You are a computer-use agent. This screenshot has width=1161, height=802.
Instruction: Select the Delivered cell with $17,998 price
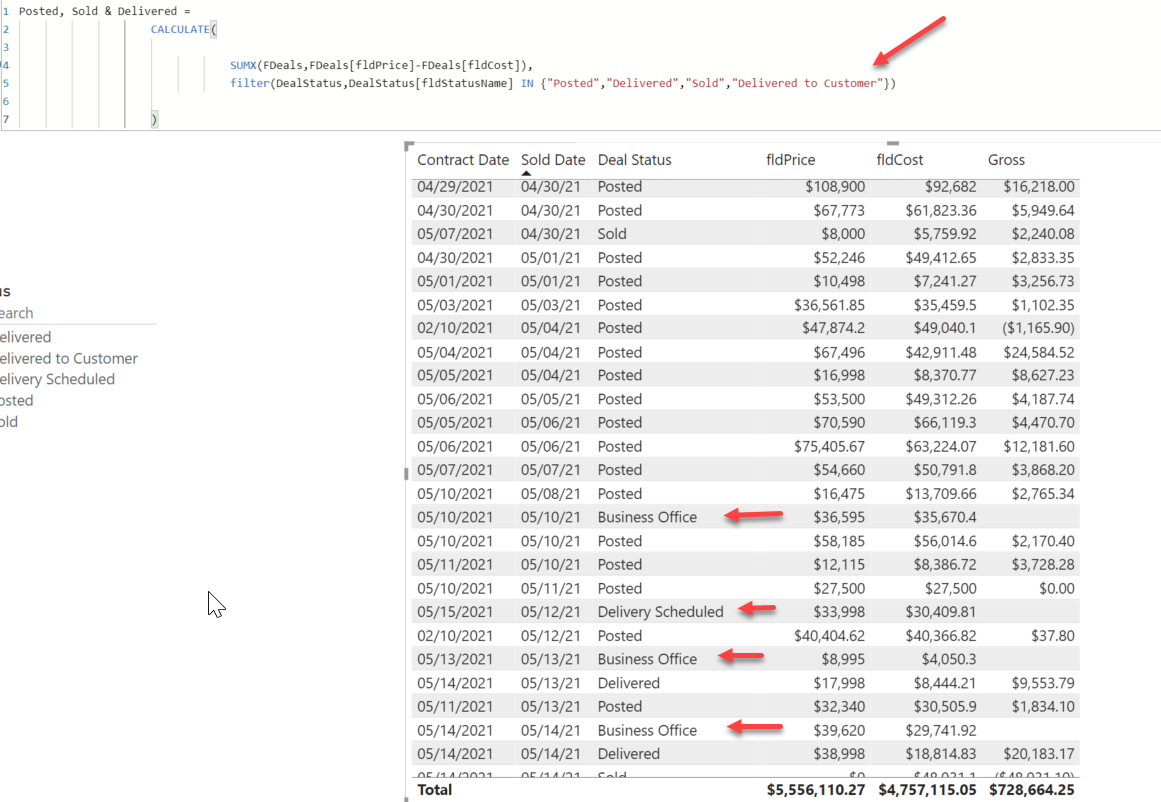click(x=629, y=683)
